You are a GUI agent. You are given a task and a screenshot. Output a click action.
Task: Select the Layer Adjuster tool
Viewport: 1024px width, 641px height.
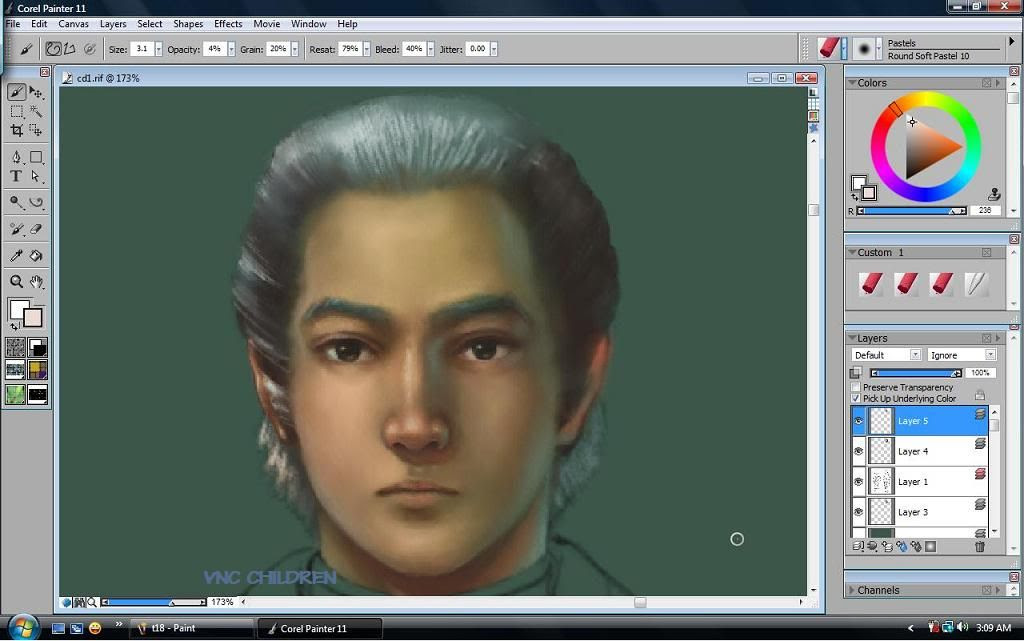[x=36, y=92]
